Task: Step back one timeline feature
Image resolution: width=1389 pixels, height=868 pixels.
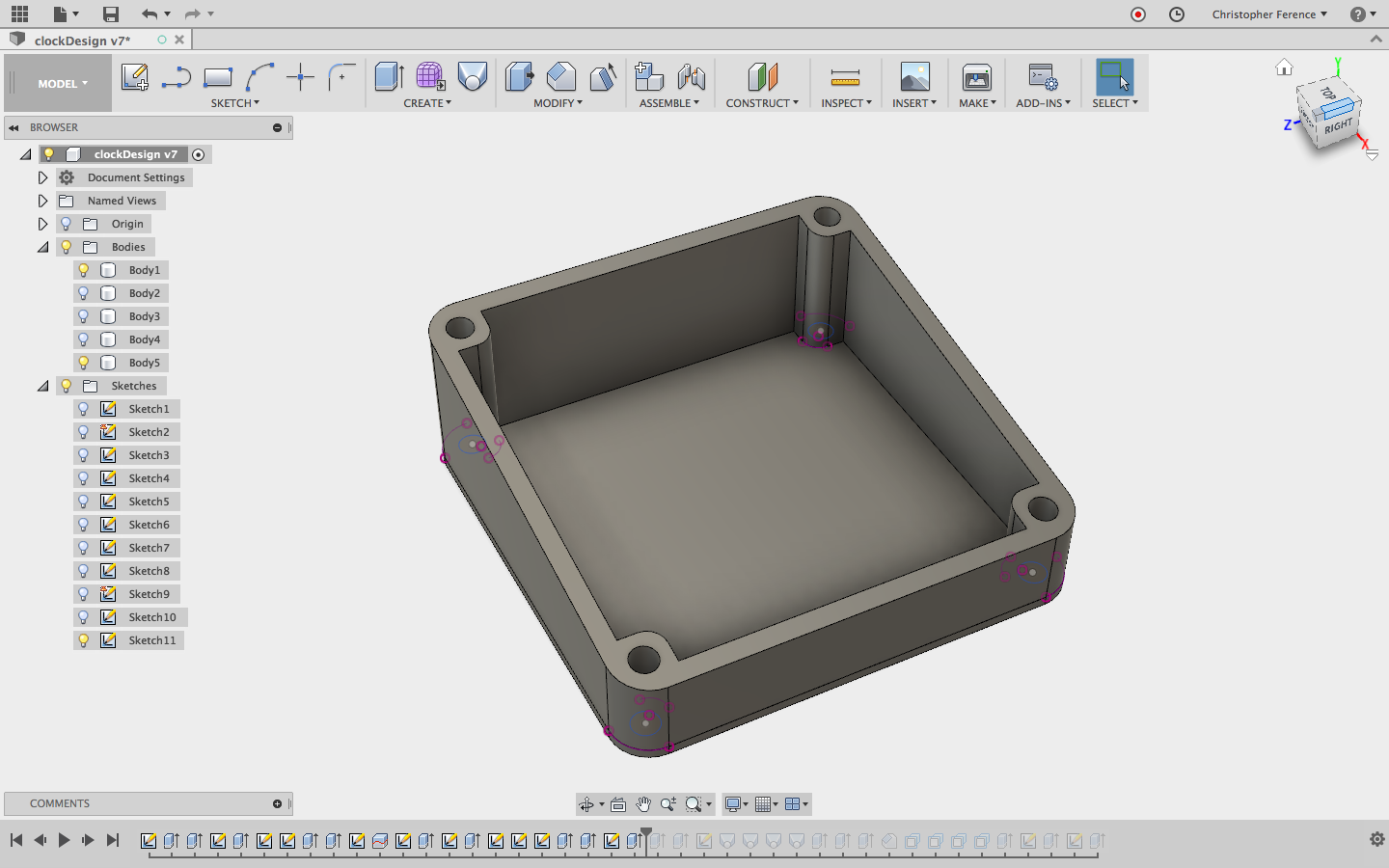Action: click(x=40, y=840)
